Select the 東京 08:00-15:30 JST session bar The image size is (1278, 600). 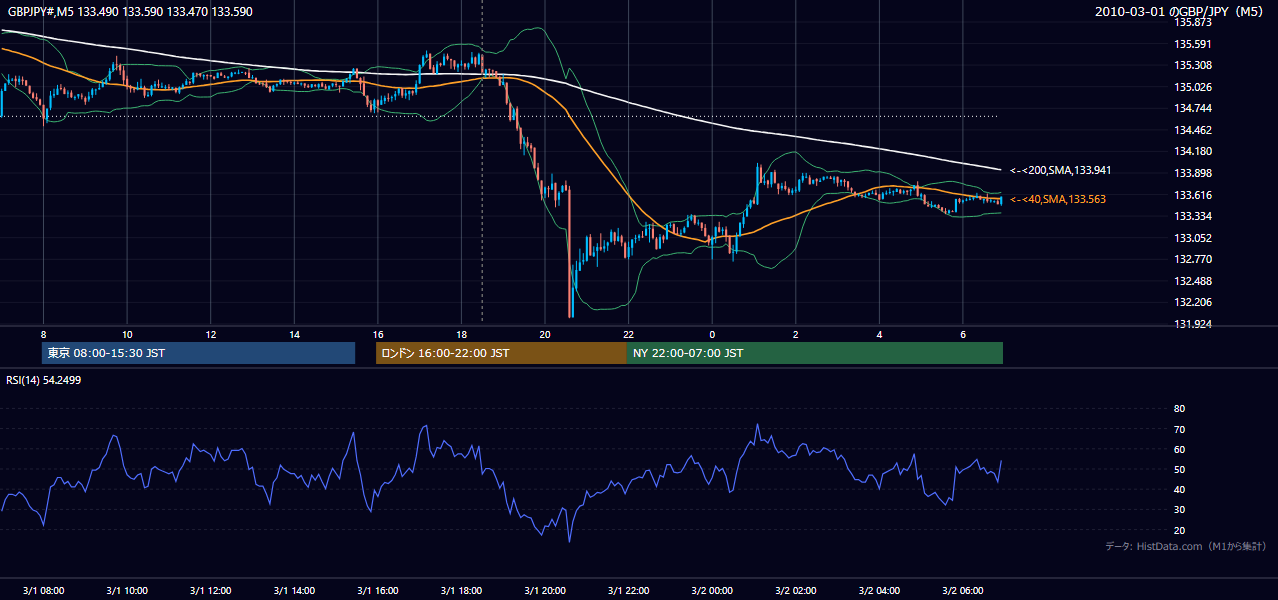coord(198,353)
